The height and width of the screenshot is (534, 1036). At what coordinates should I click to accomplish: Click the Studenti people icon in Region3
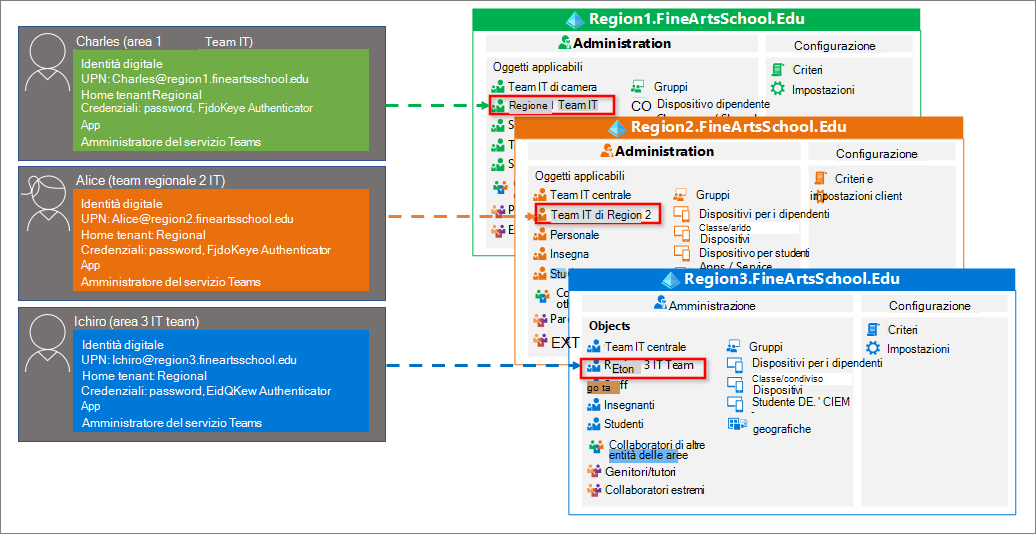coord(594,424)
